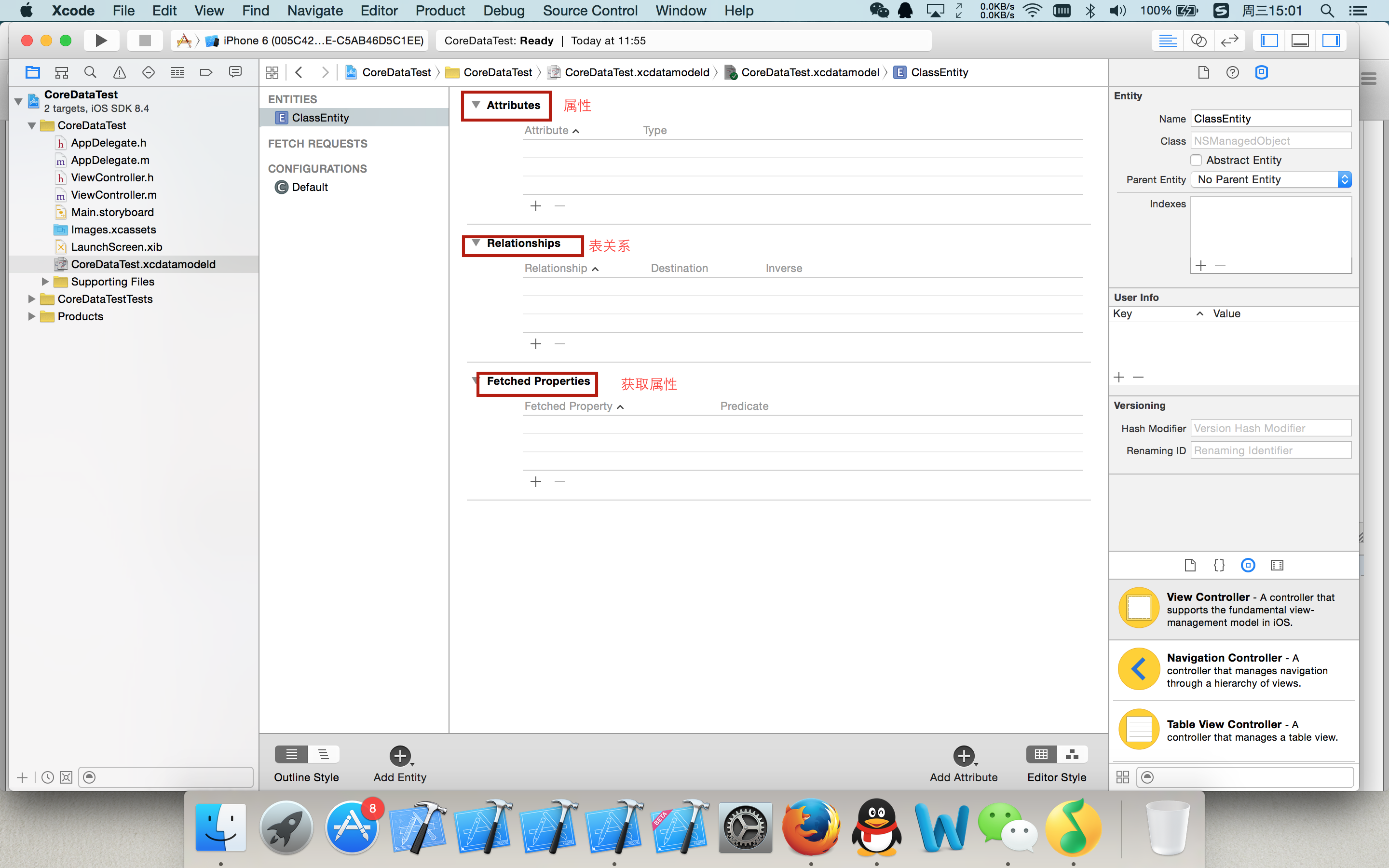Expand the CoreDataTestTests folder
The height and width of the screenshot is (868, 1389).
[x=31, y=298]
